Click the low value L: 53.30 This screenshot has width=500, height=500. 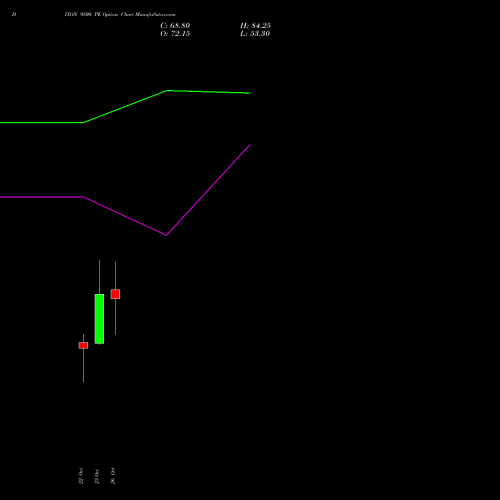point(255,34)
